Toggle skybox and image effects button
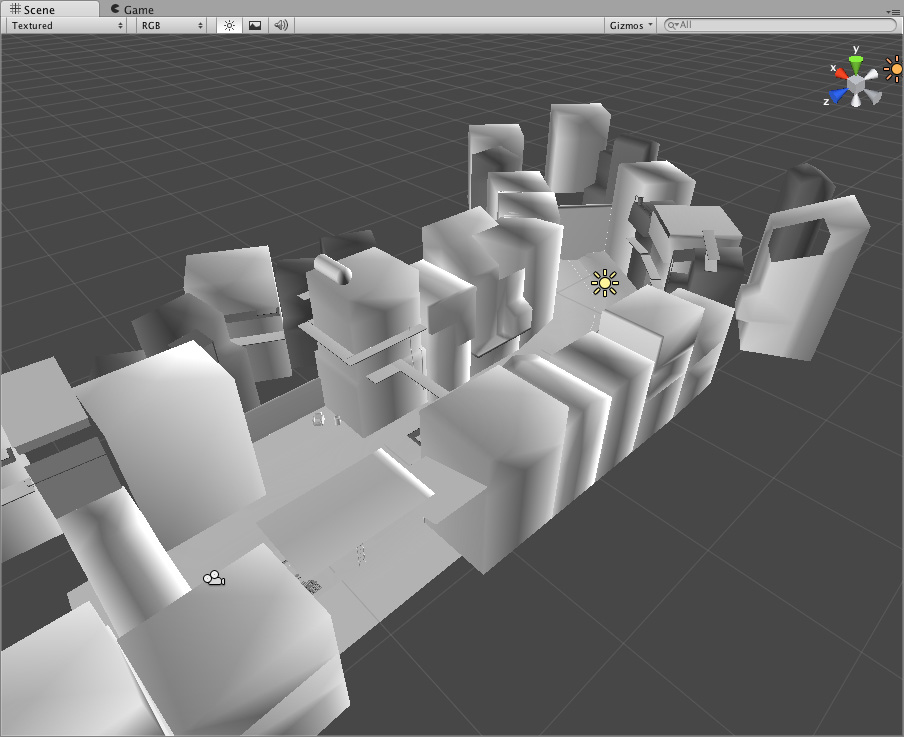This screenshot has width=904, height=737. click(x=255, y=25)
